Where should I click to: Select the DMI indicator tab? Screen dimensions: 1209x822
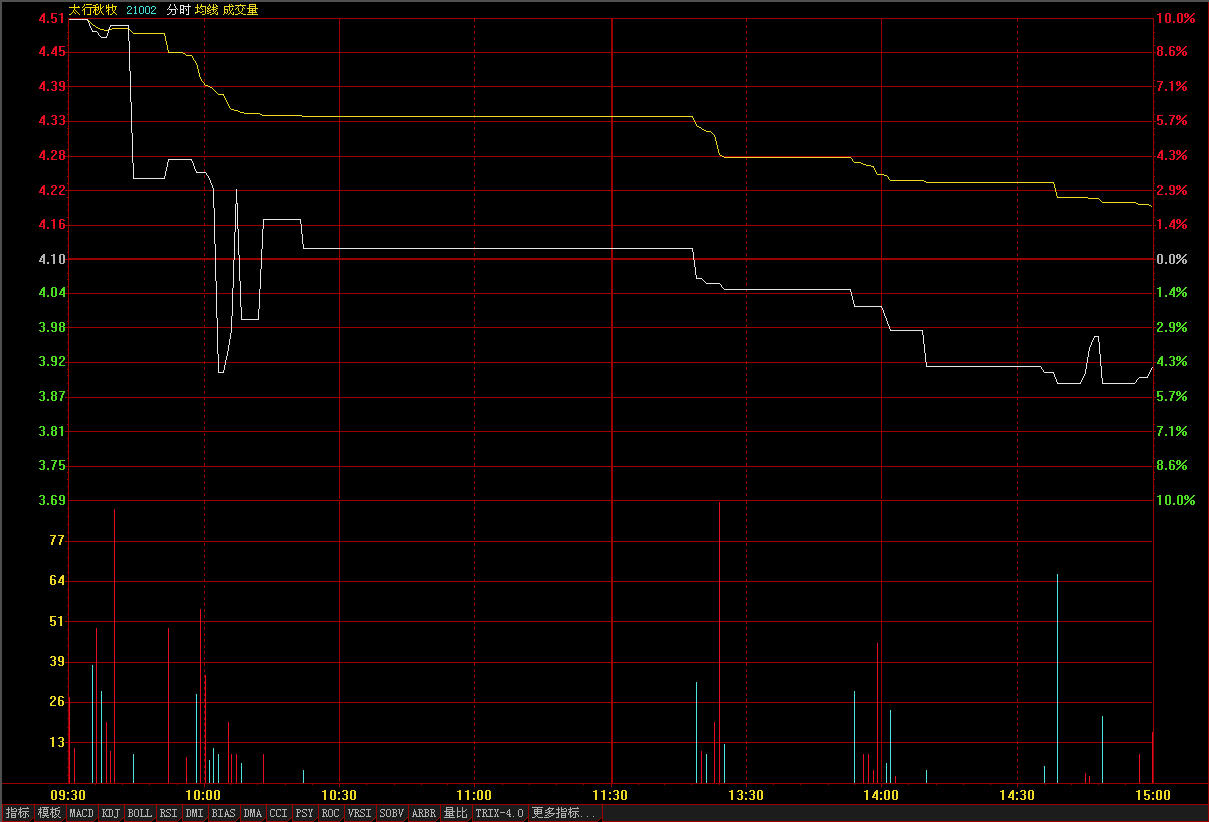tap(195, 813)
